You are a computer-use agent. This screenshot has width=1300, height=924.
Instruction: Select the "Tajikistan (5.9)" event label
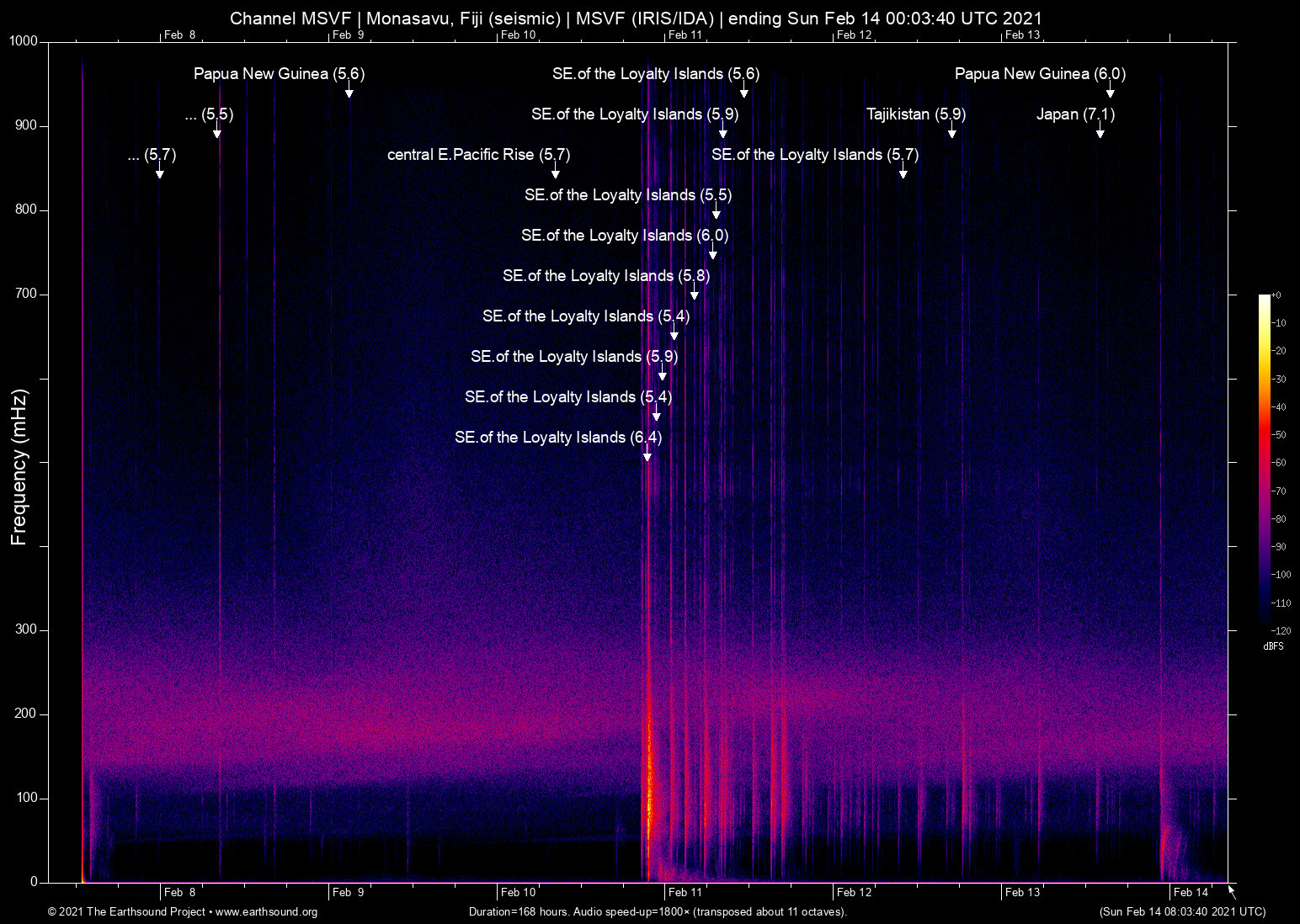(916, 114)
